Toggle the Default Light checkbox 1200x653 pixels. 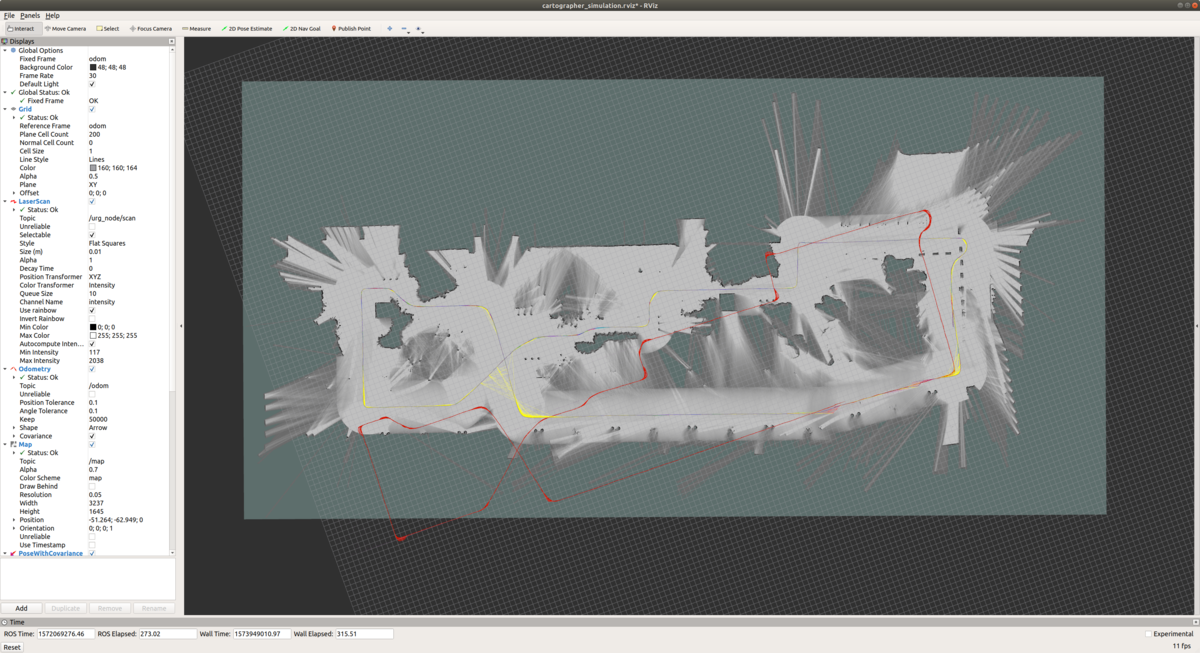tap(92, 84)
